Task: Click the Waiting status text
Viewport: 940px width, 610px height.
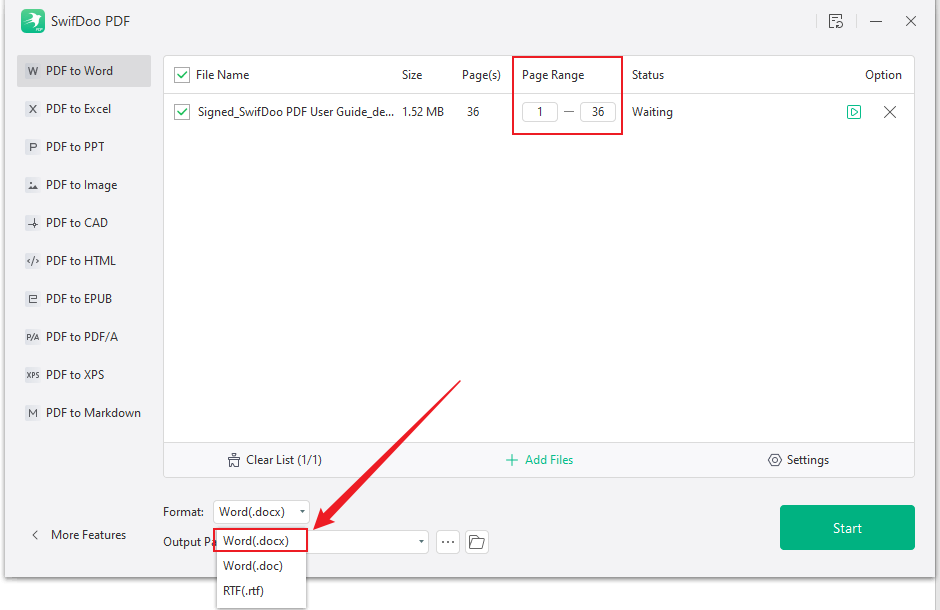Action: click(652, 112)
